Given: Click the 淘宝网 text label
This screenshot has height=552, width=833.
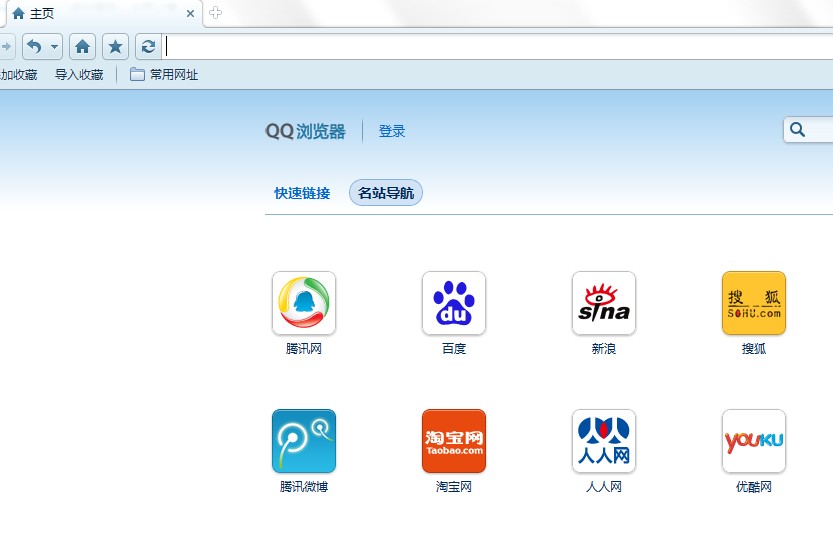Looking at the screenshot, I should point(454,487).
